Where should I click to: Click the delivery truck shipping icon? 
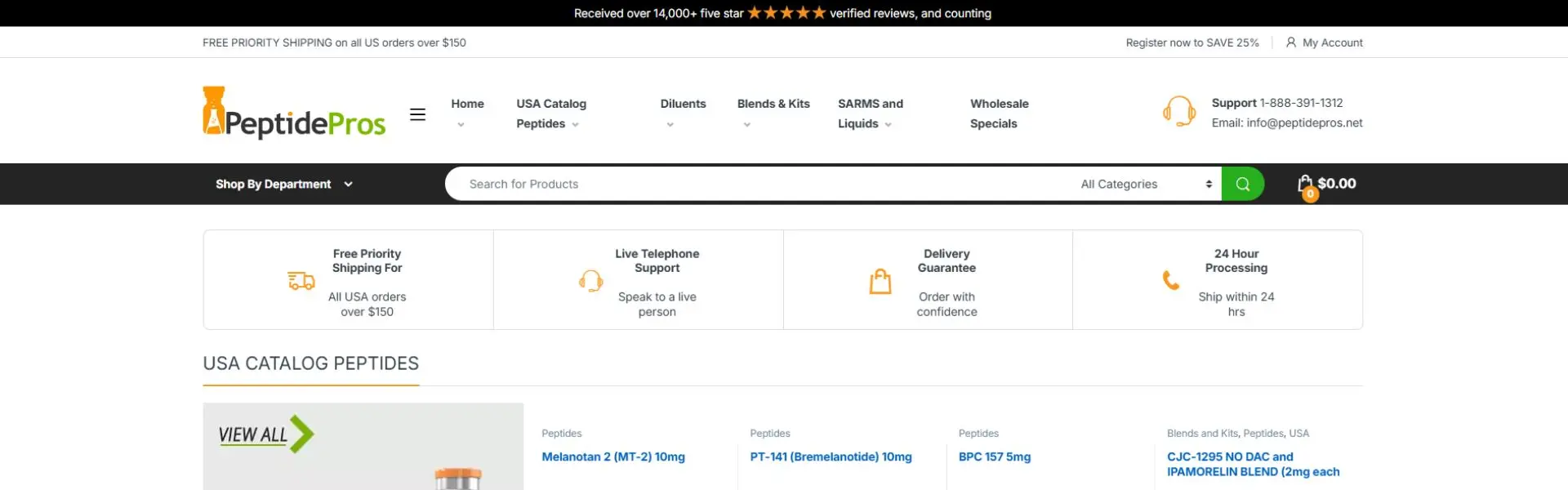[x=301, y=281]
